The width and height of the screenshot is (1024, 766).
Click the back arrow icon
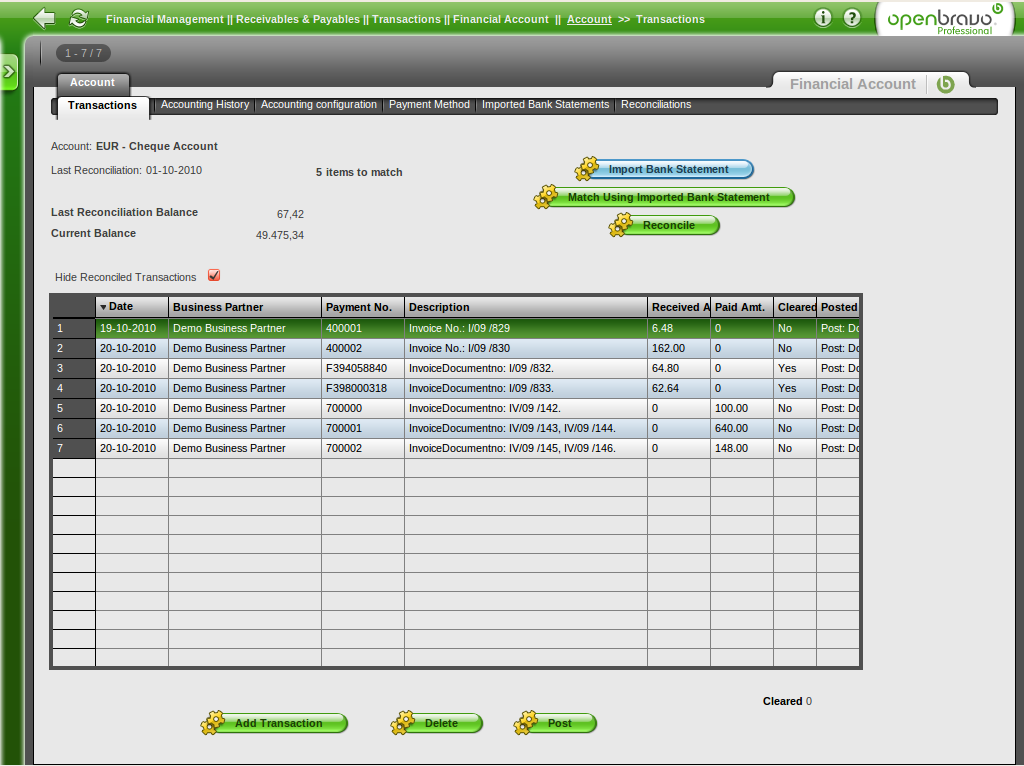click(44, 18)
